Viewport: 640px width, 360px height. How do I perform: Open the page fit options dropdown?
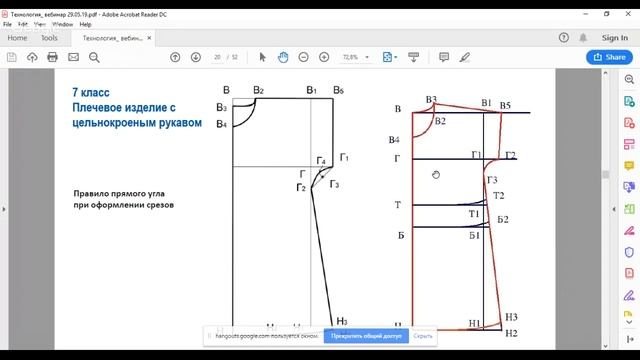click(x=390, y=57)
